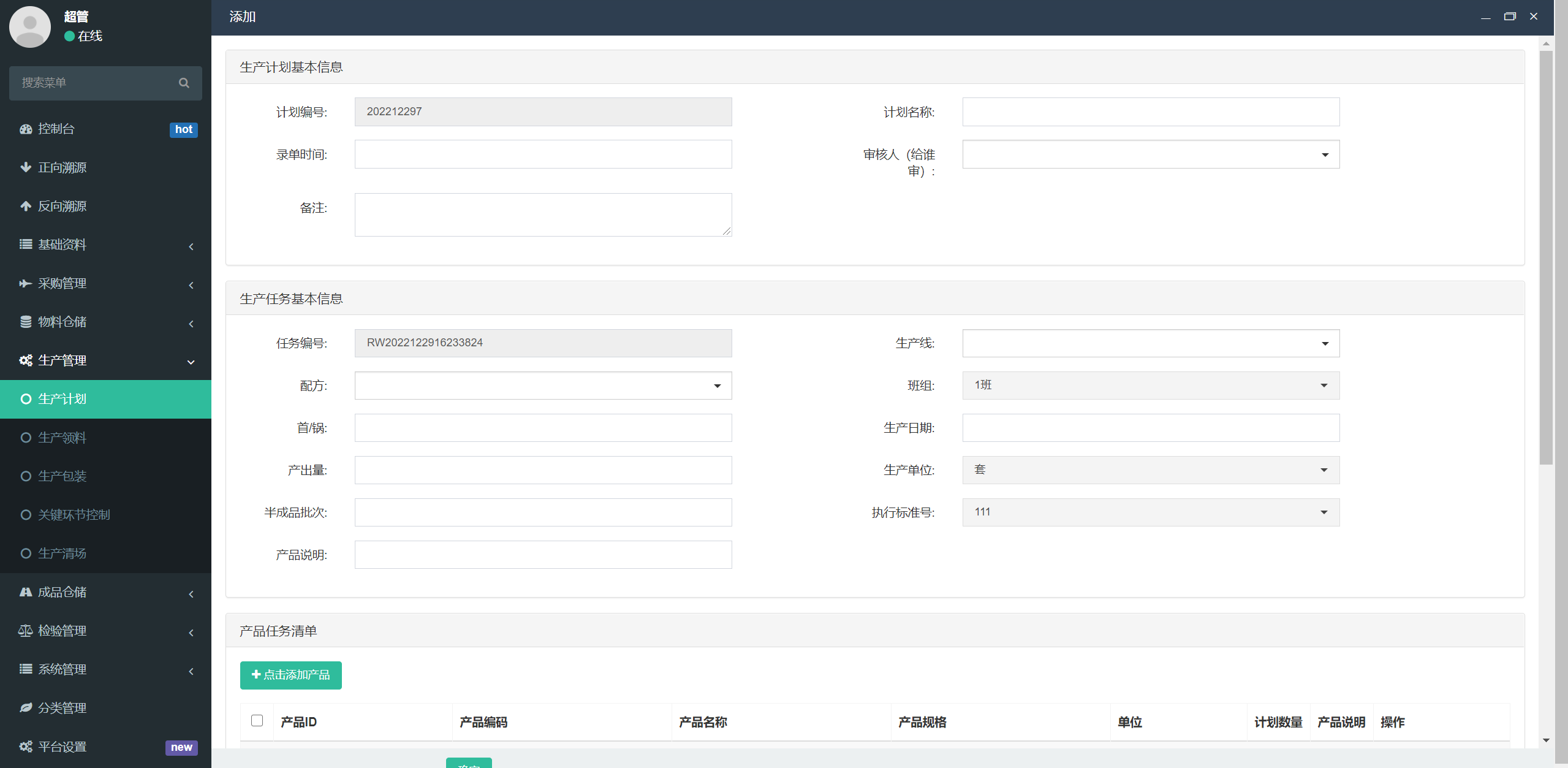Click the scrollbar down arrow
The width and height of the screenshot is (1568, 768).
tap(1546, 740)
